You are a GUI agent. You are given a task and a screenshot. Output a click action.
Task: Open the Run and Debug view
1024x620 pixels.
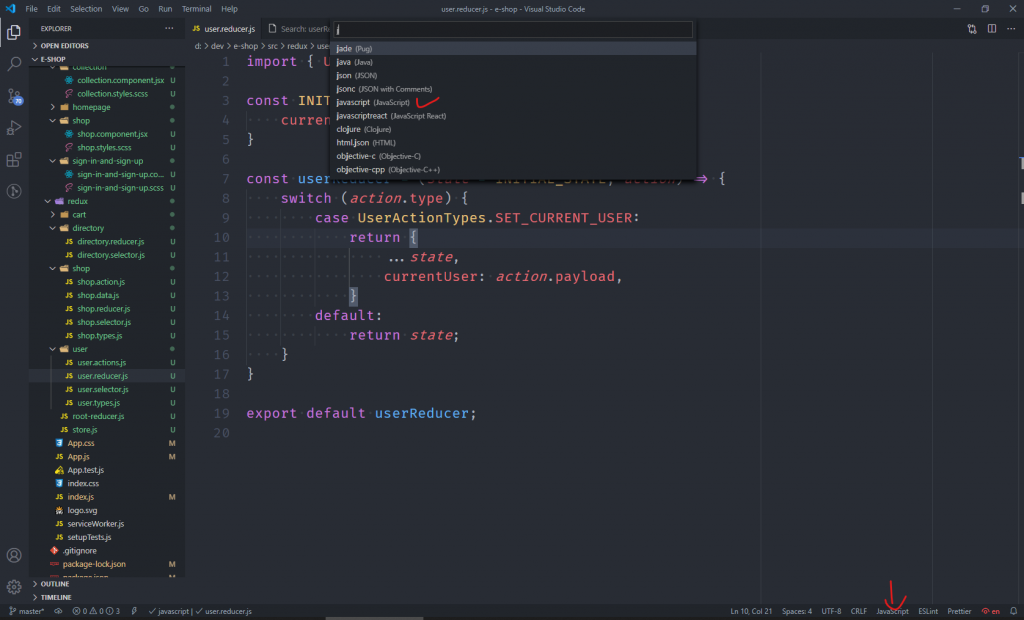[x=14, y=128]
